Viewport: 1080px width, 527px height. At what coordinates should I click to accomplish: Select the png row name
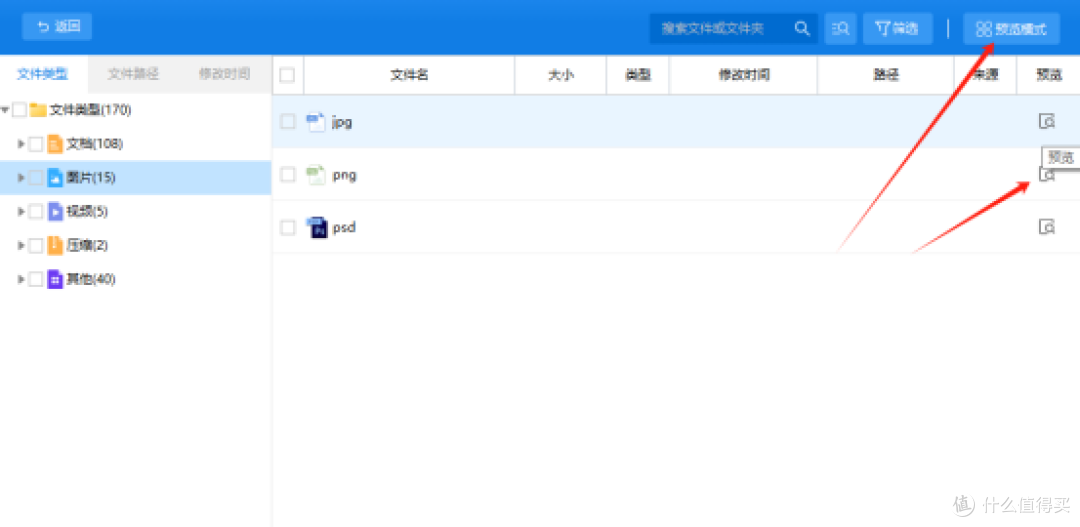pyautogui.click(x=344, y=176)
